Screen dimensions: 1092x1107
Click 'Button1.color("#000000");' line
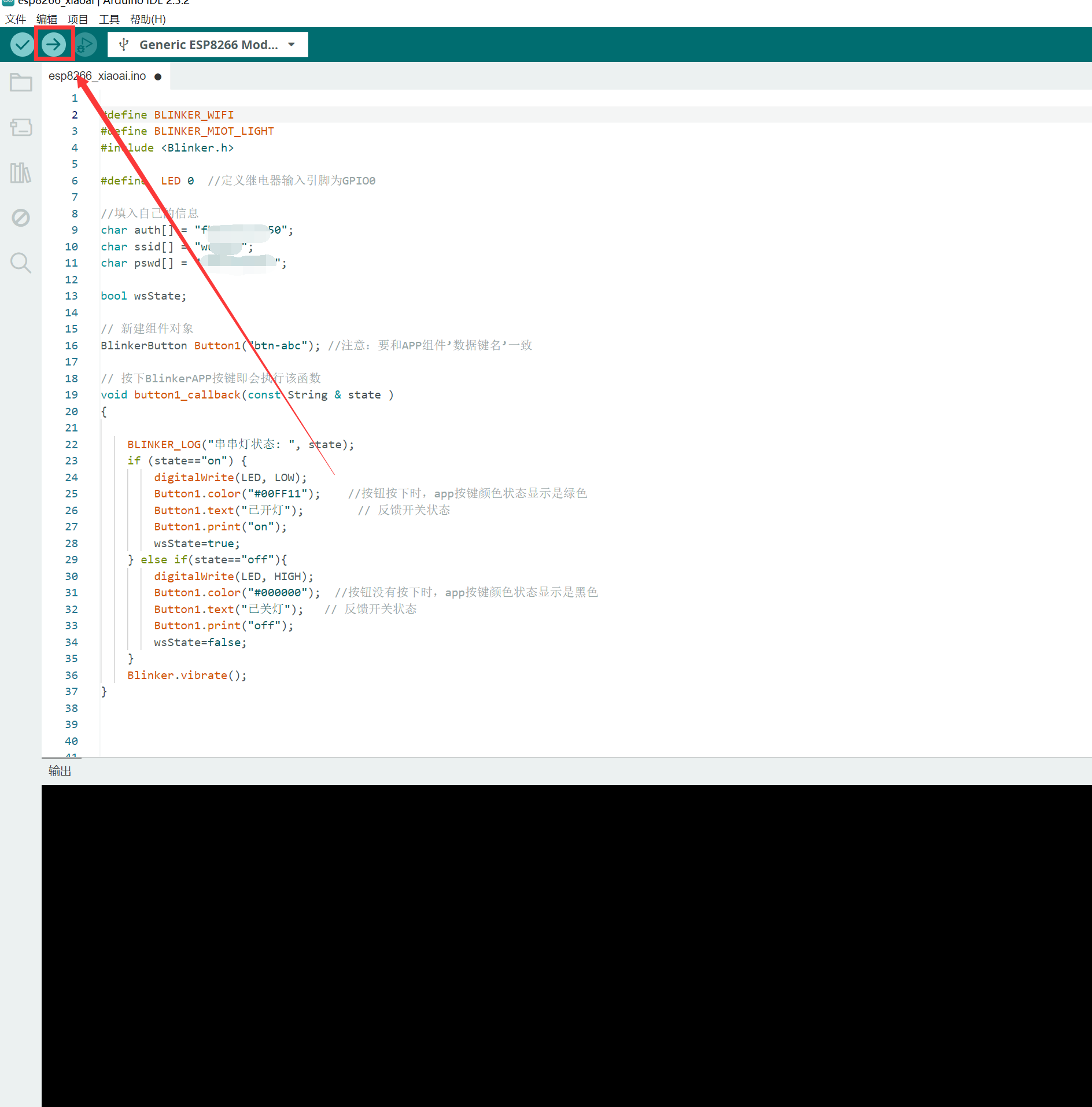[x=237, y=592]
